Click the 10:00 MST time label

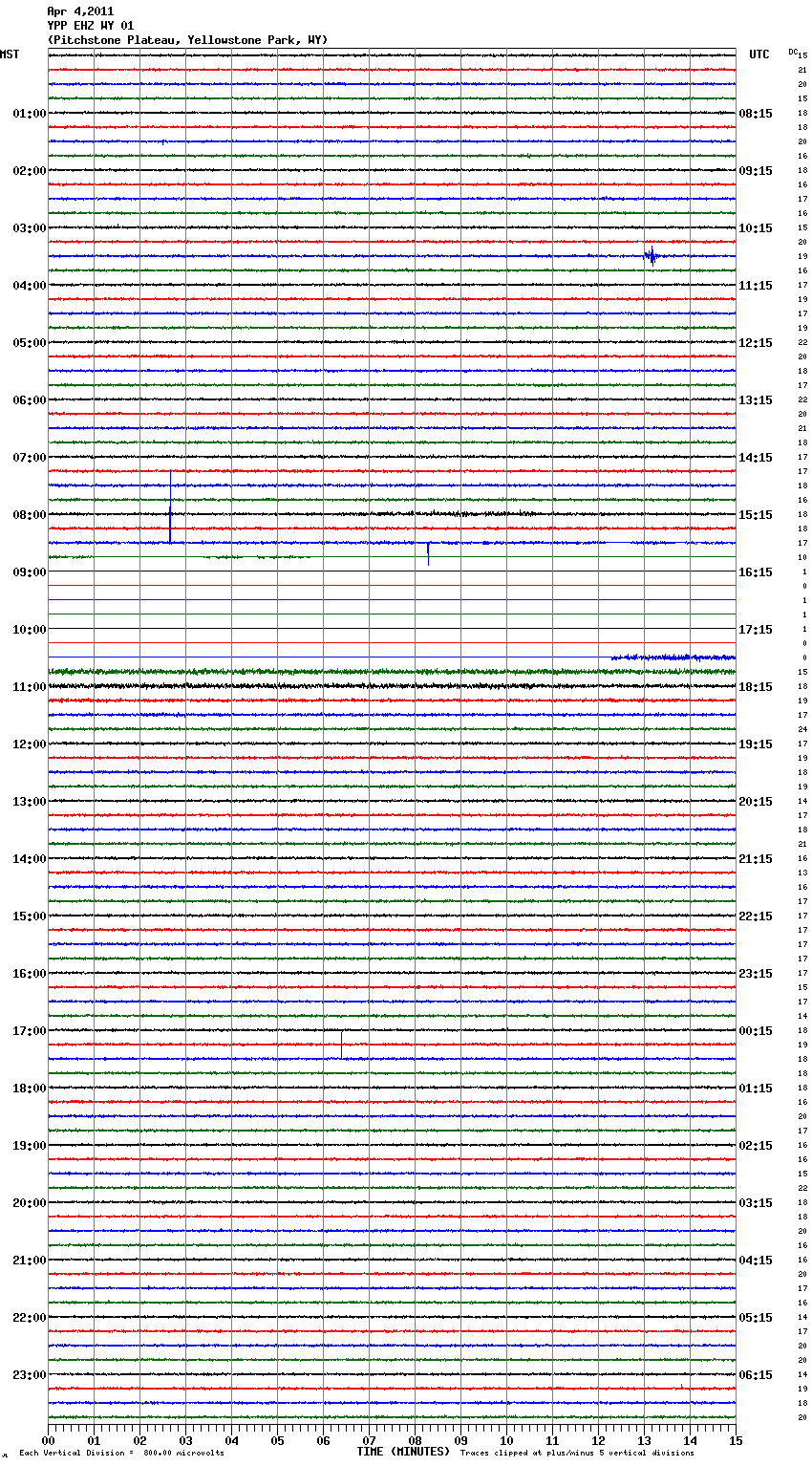click(x=30, y=630)
